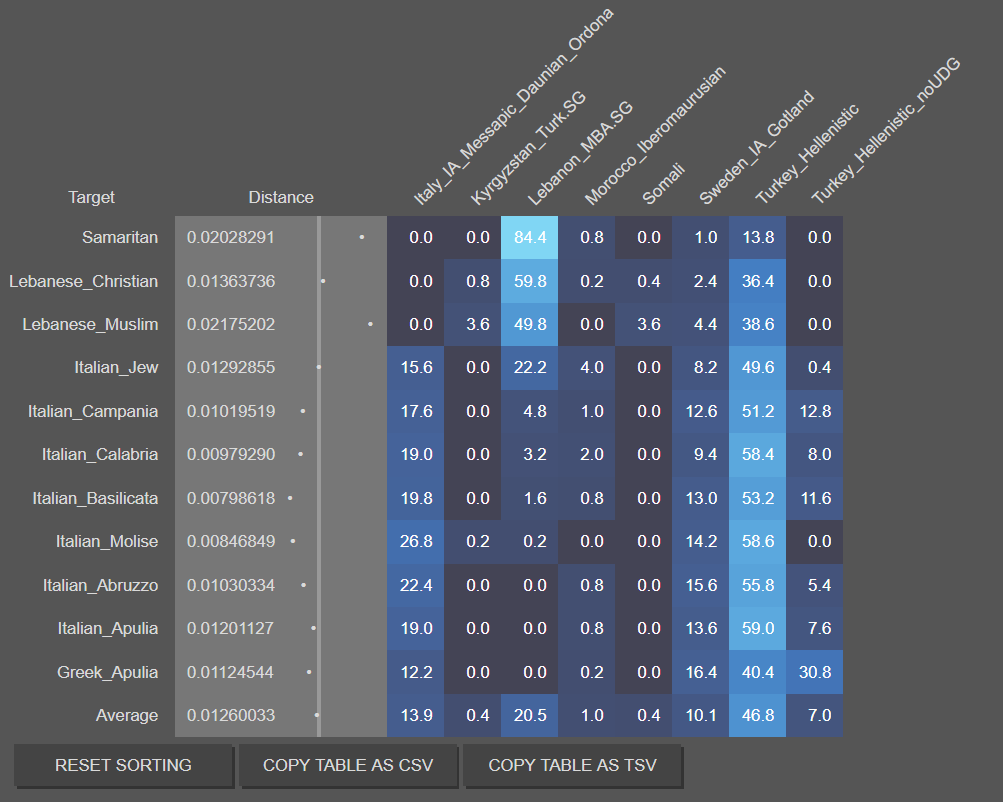This screenshot has width=1003, height=802.
Task: Click the 12.8 Italian_Campania cell
Action: 814,411
